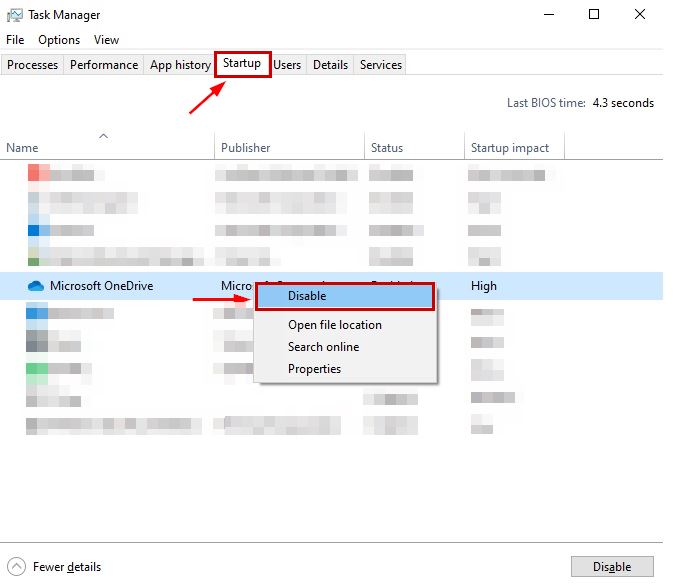Click the Fewer details arrow icon

pos(16,567)
